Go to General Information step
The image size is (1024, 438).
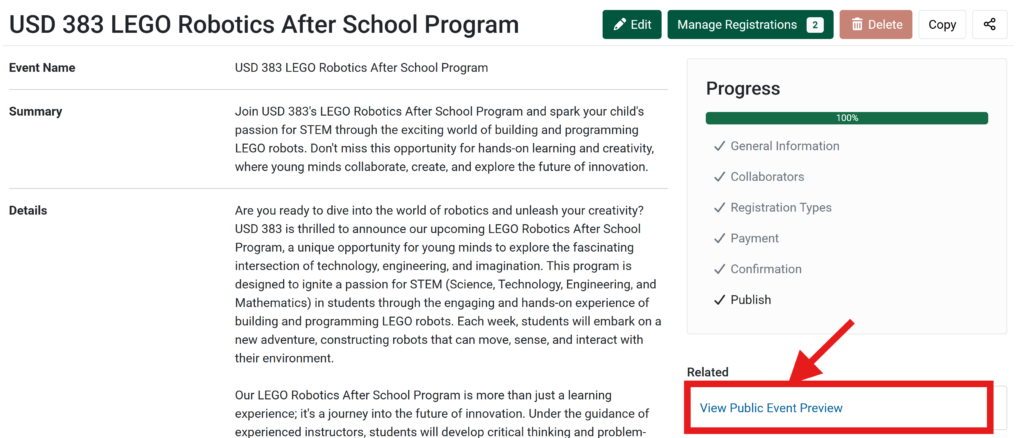pyautogui.click(x=785, y=146)
